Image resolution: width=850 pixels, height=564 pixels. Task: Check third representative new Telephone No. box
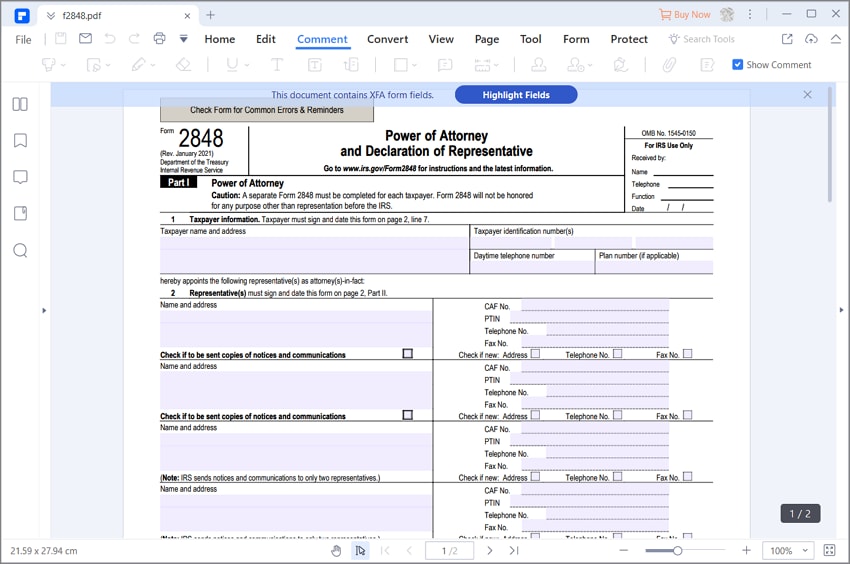click(617, 476)
